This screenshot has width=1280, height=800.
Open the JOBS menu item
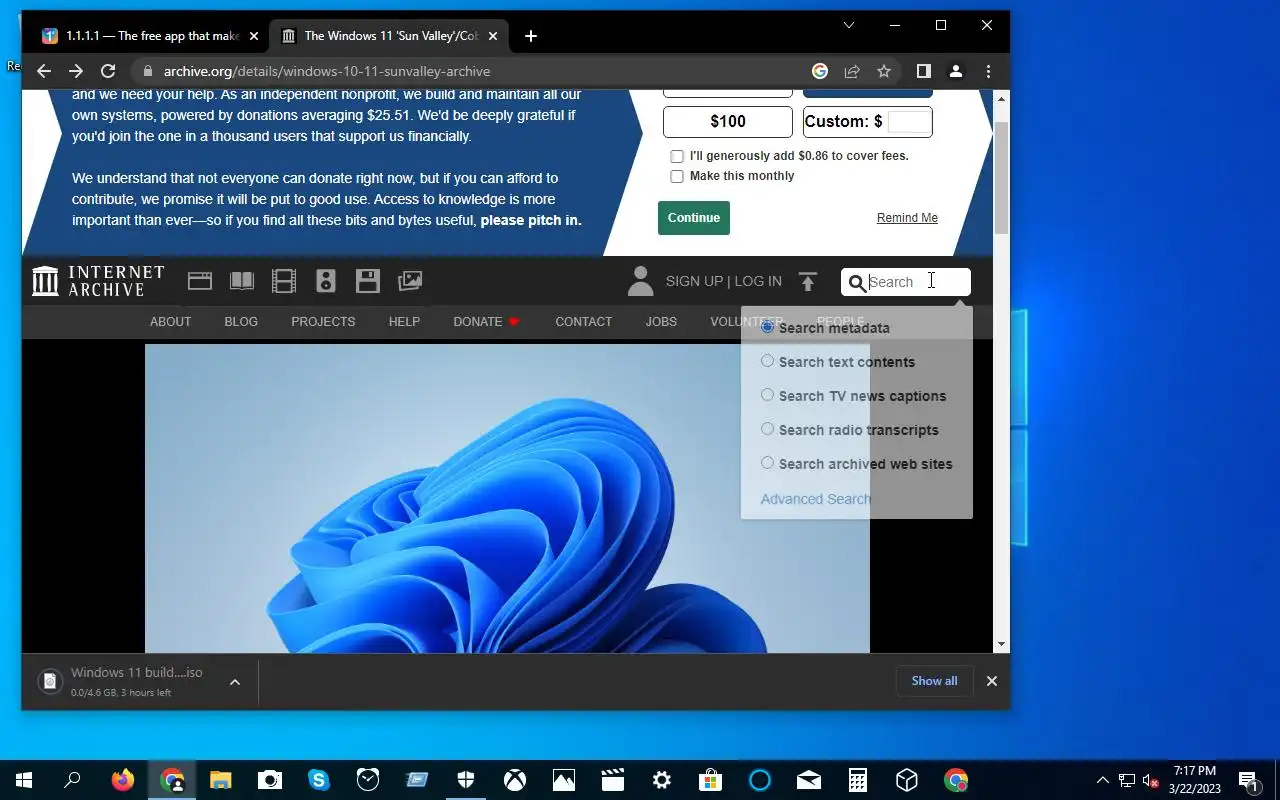pyautogui.click(x=661, y=322)
